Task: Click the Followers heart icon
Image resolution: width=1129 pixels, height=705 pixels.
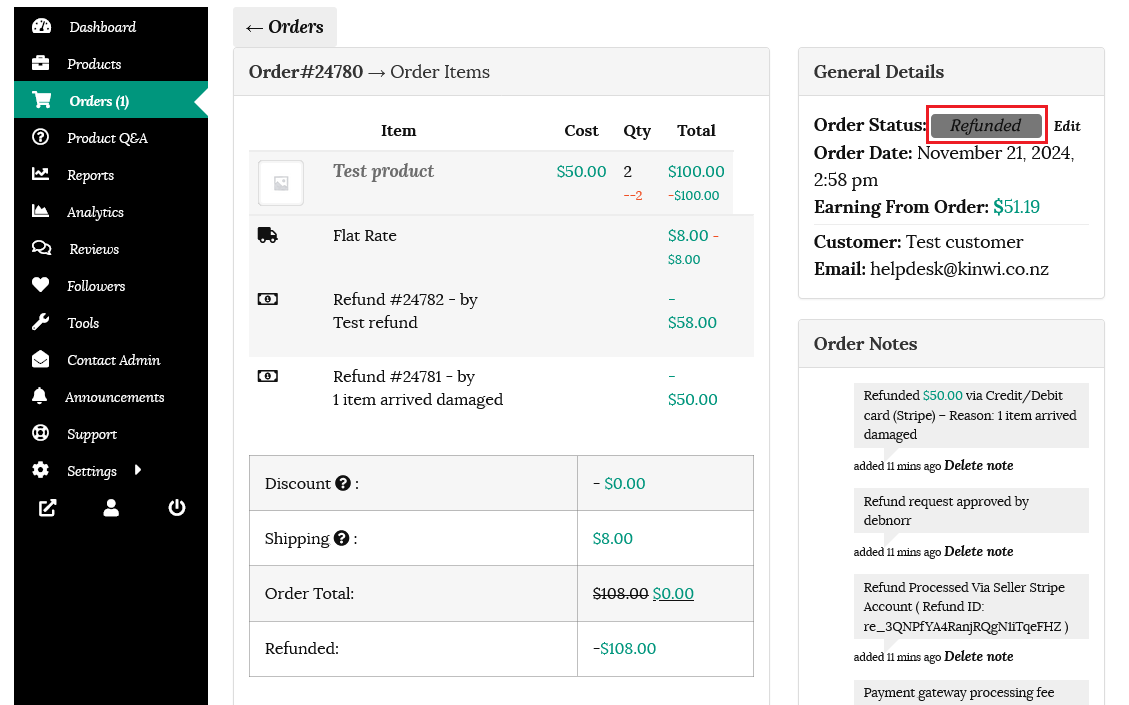Action: (41, 286)
